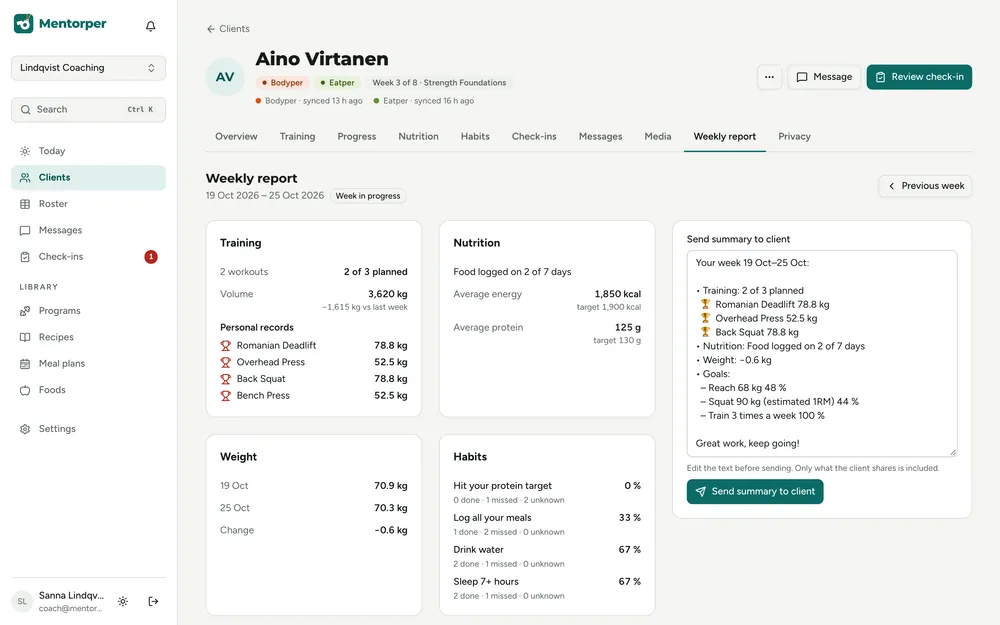Click Romanian Deadlift trophy icon in Training card

pos(226,346)
